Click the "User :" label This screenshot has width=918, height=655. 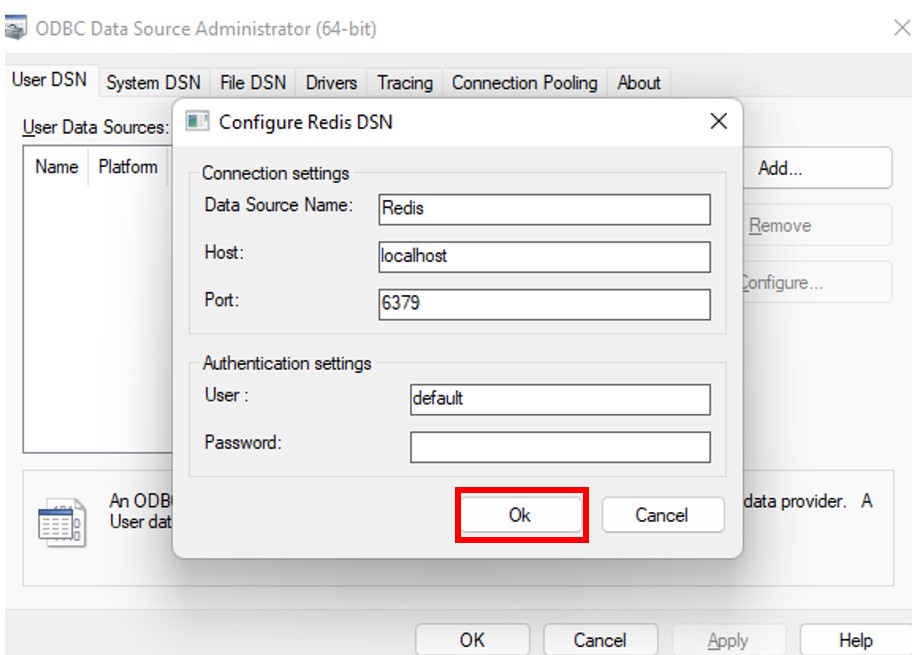point(227,395)
